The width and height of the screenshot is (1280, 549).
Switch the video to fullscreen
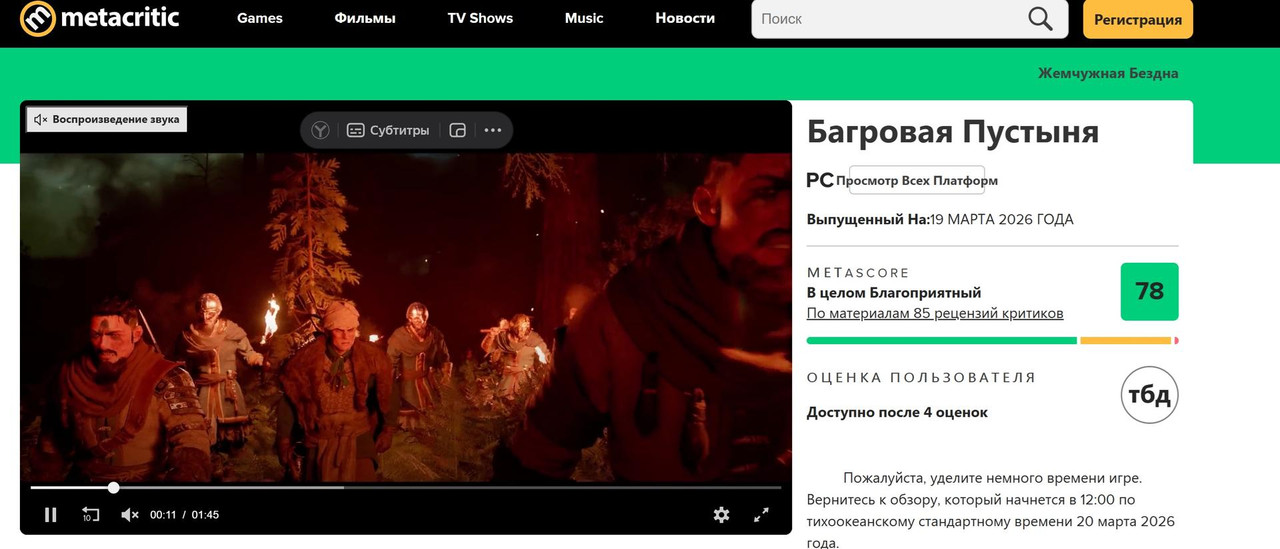(x=761, y=515)
